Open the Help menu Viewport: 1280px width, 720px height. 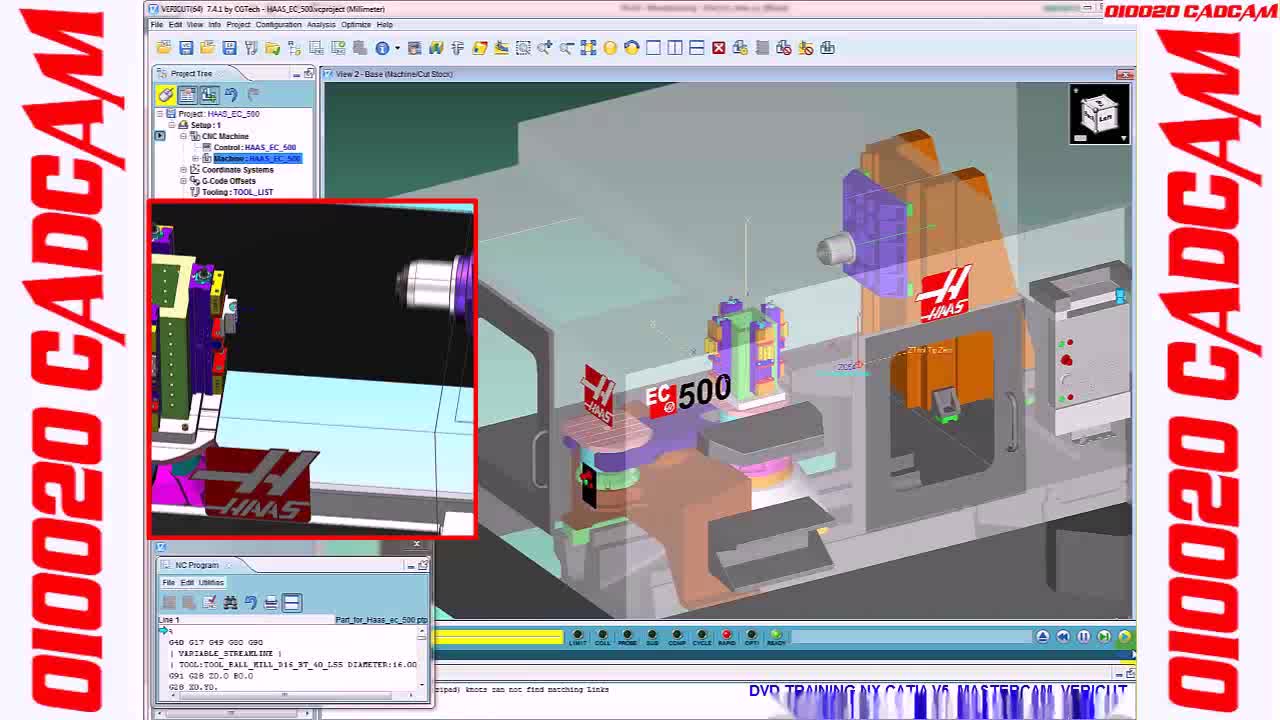(x=384, y=24)
